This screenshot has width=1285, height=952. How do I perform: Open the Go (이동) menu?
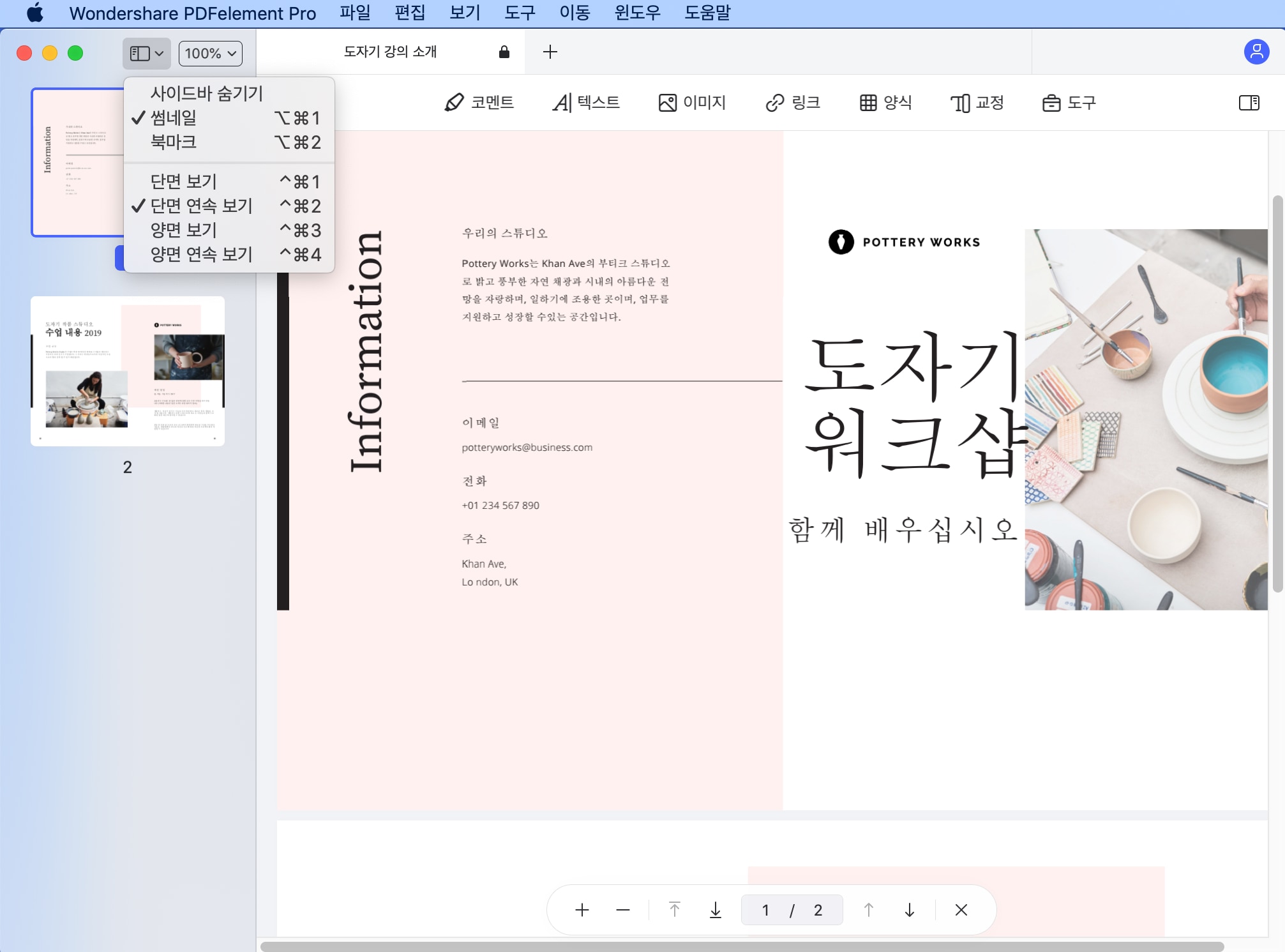pyautogui.click(x=575, y=13)
